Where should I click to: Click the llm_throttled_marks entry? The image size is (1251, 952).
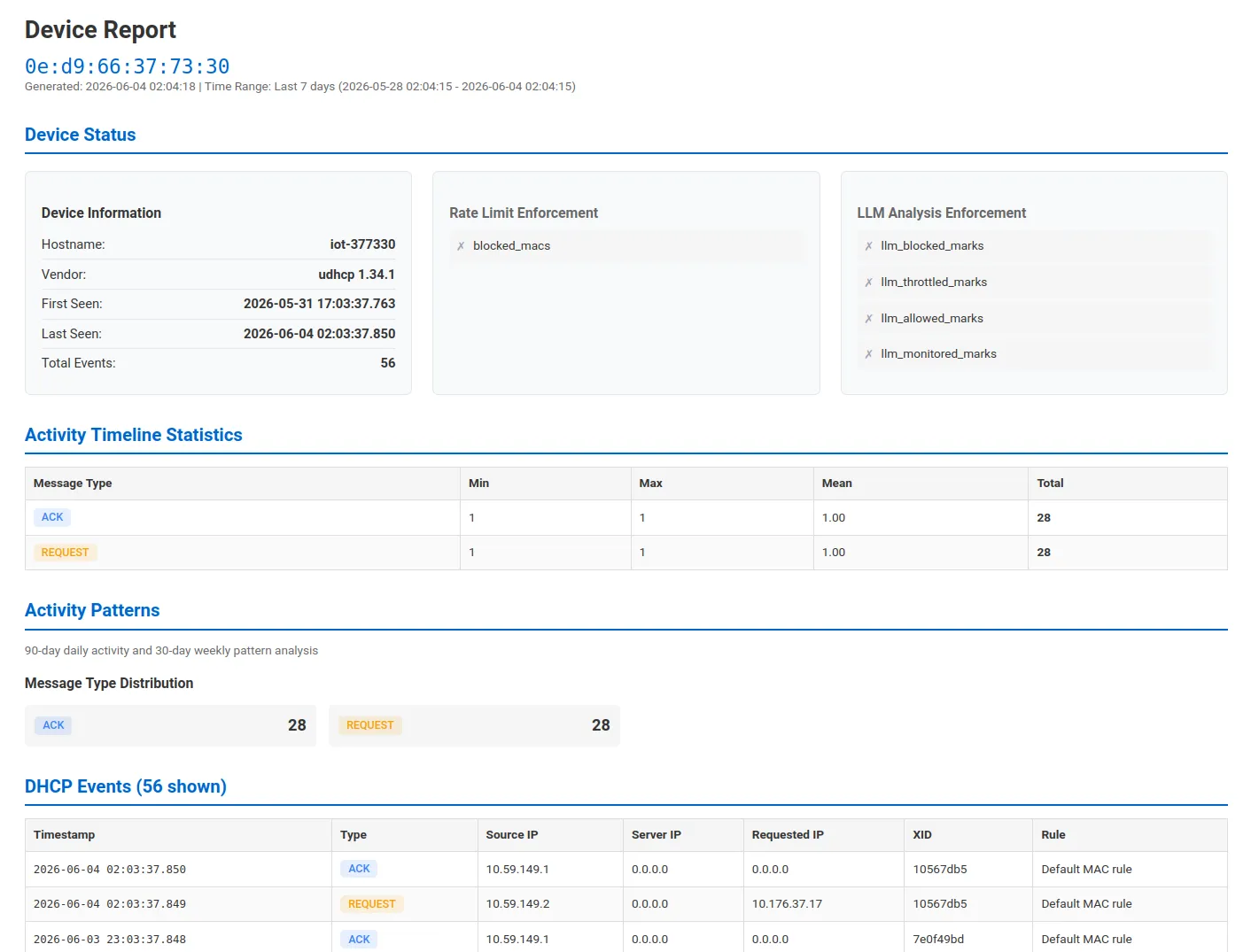tap(1034, 283)
